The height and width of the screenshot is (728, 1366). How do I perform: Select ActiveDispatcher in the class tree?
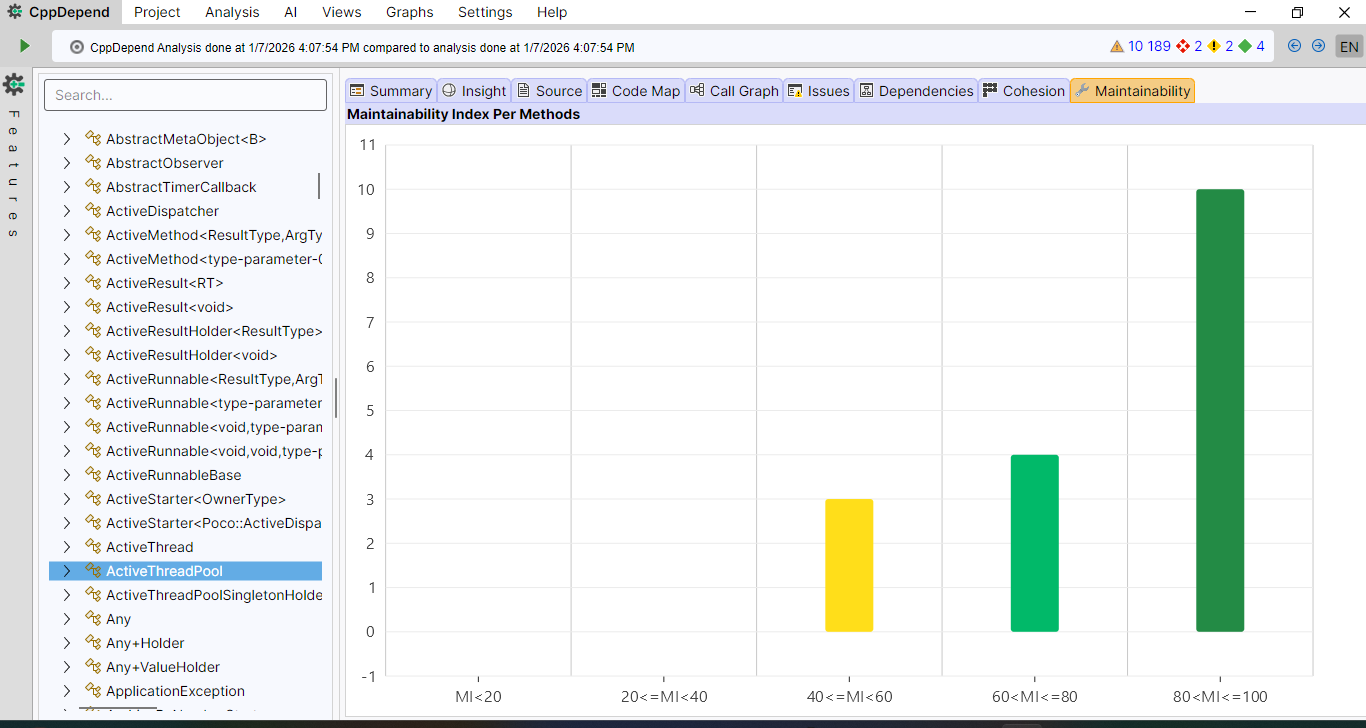tap(162, 211)
